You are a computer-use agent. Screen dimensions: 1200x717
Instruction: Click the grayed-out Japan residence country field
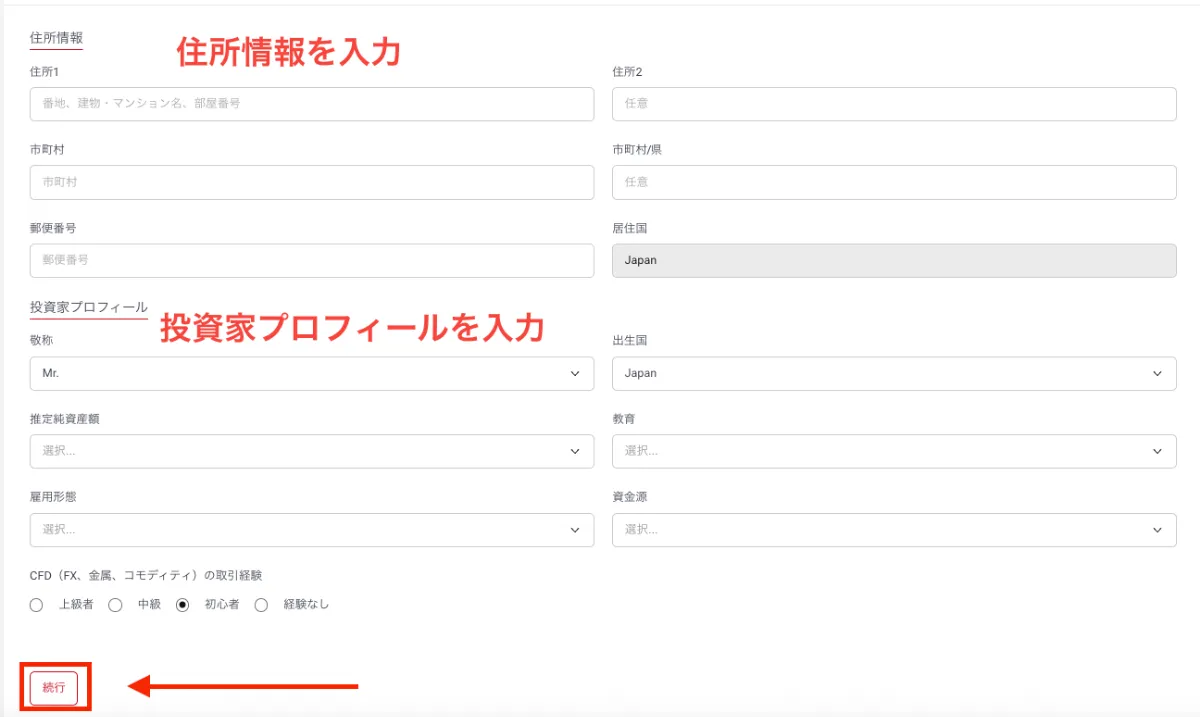pos(894,260)
